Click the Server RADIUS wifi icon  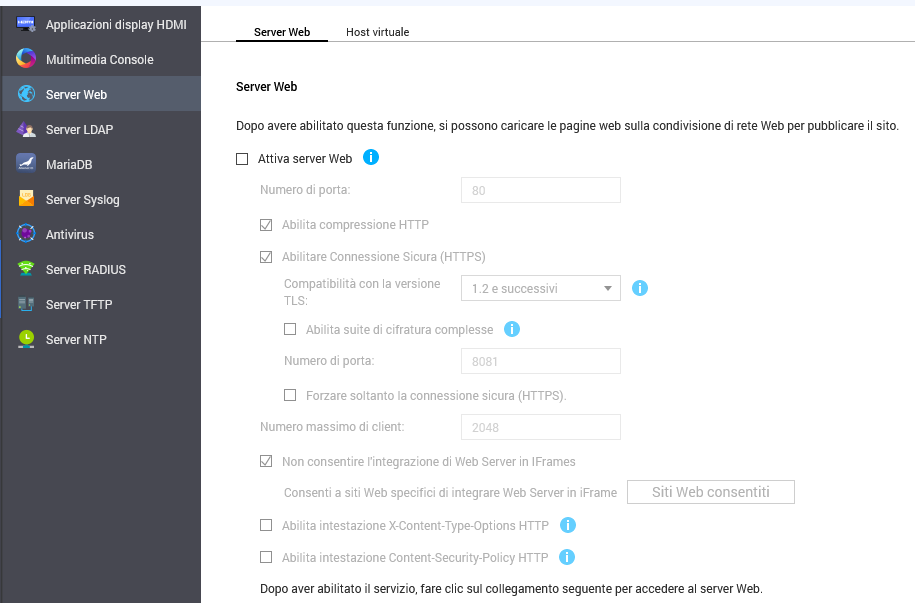click(x=26, y=269)
